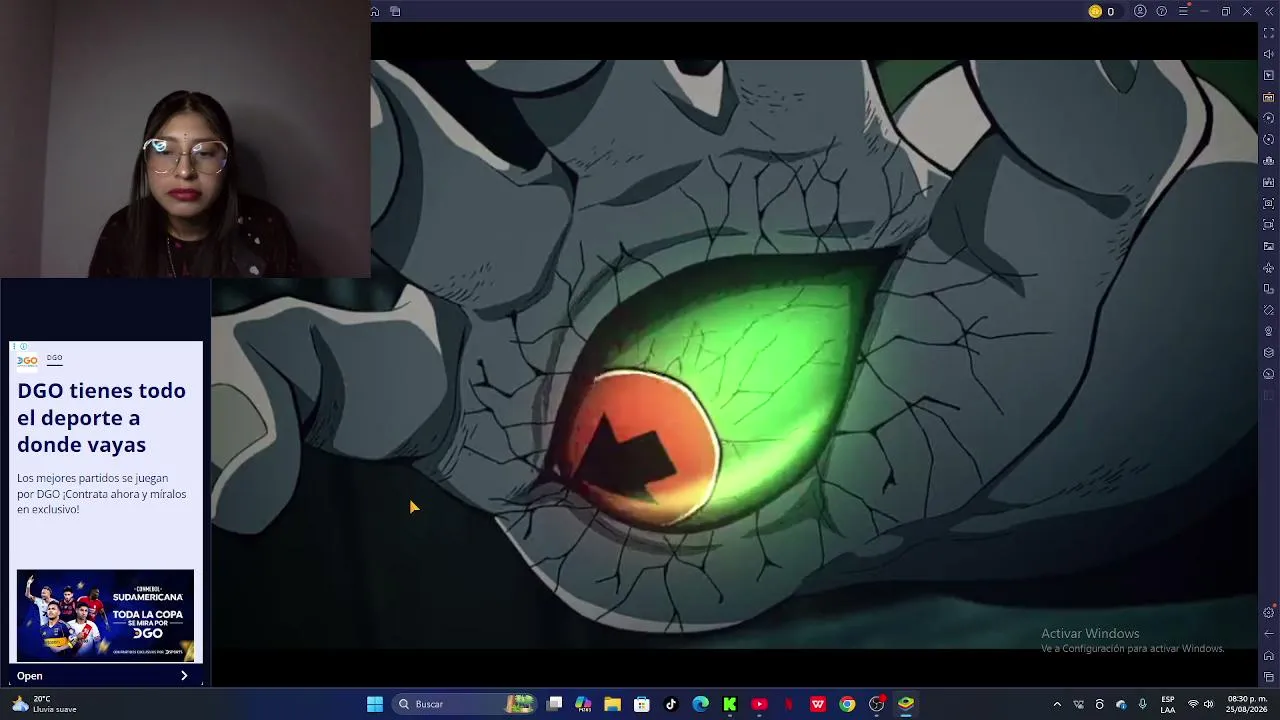Open File Explorer from the taskbar
This screenshot has width=1280, height=720.
[613, 704]
